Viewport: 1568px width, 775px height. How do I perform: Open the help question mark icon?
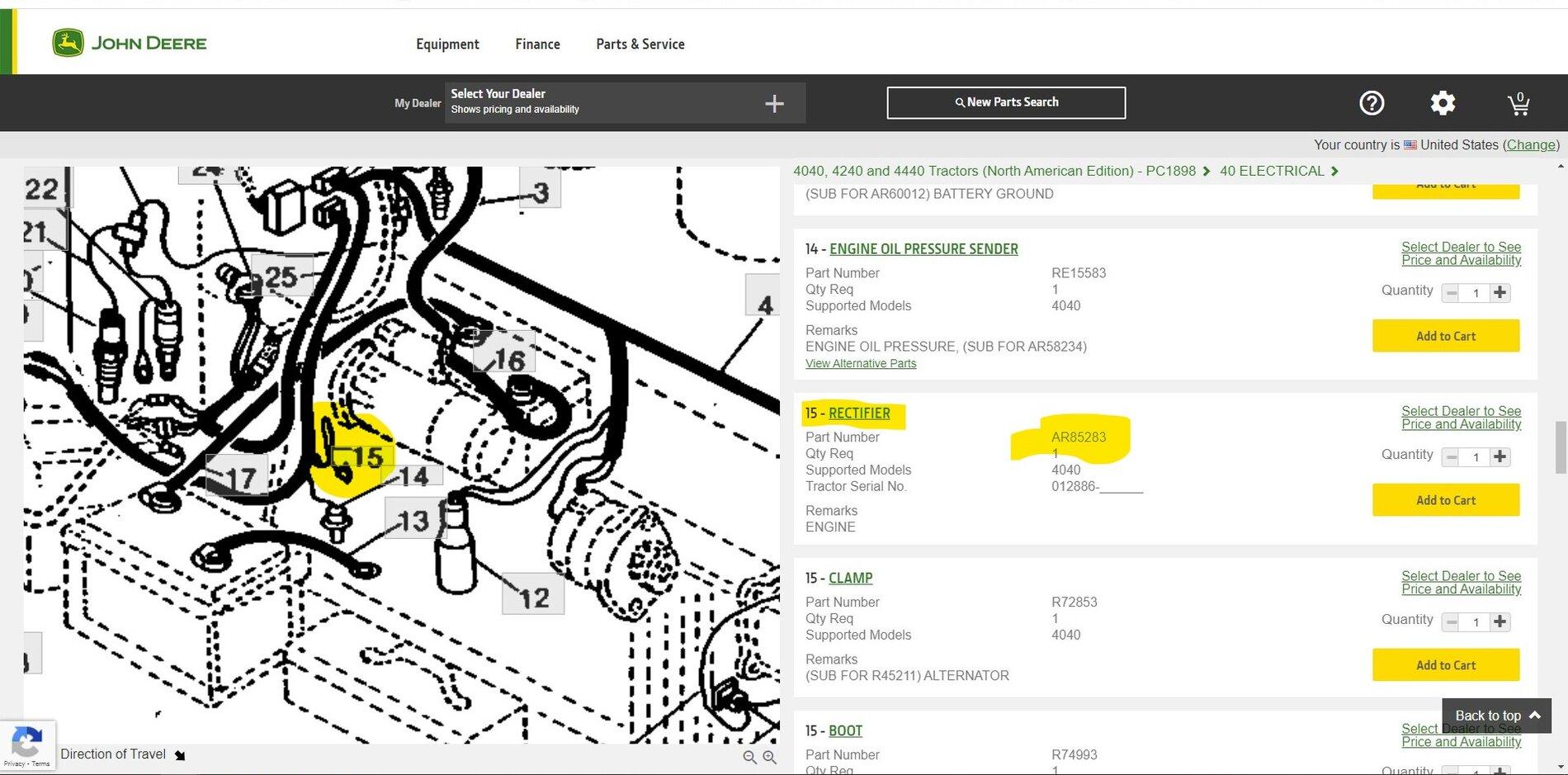pyautogui.click(x=1372, y=103)
